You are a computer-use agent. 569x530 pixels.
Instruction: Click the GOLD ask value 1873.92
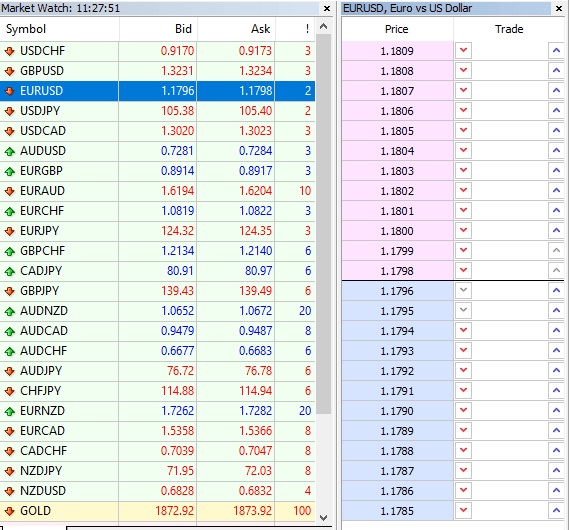coord(253,511)
